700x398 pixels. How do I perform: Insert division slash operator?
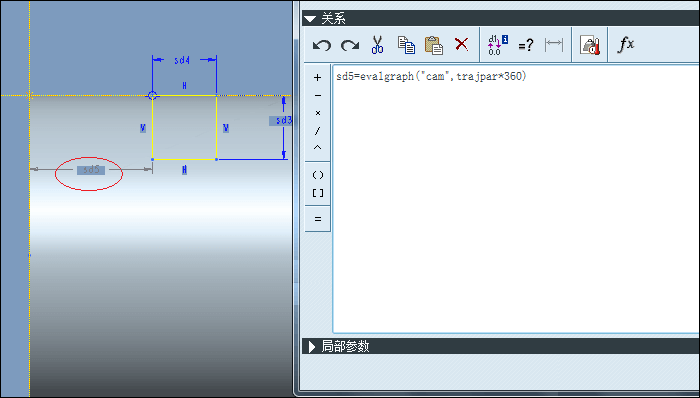point(317,131)
